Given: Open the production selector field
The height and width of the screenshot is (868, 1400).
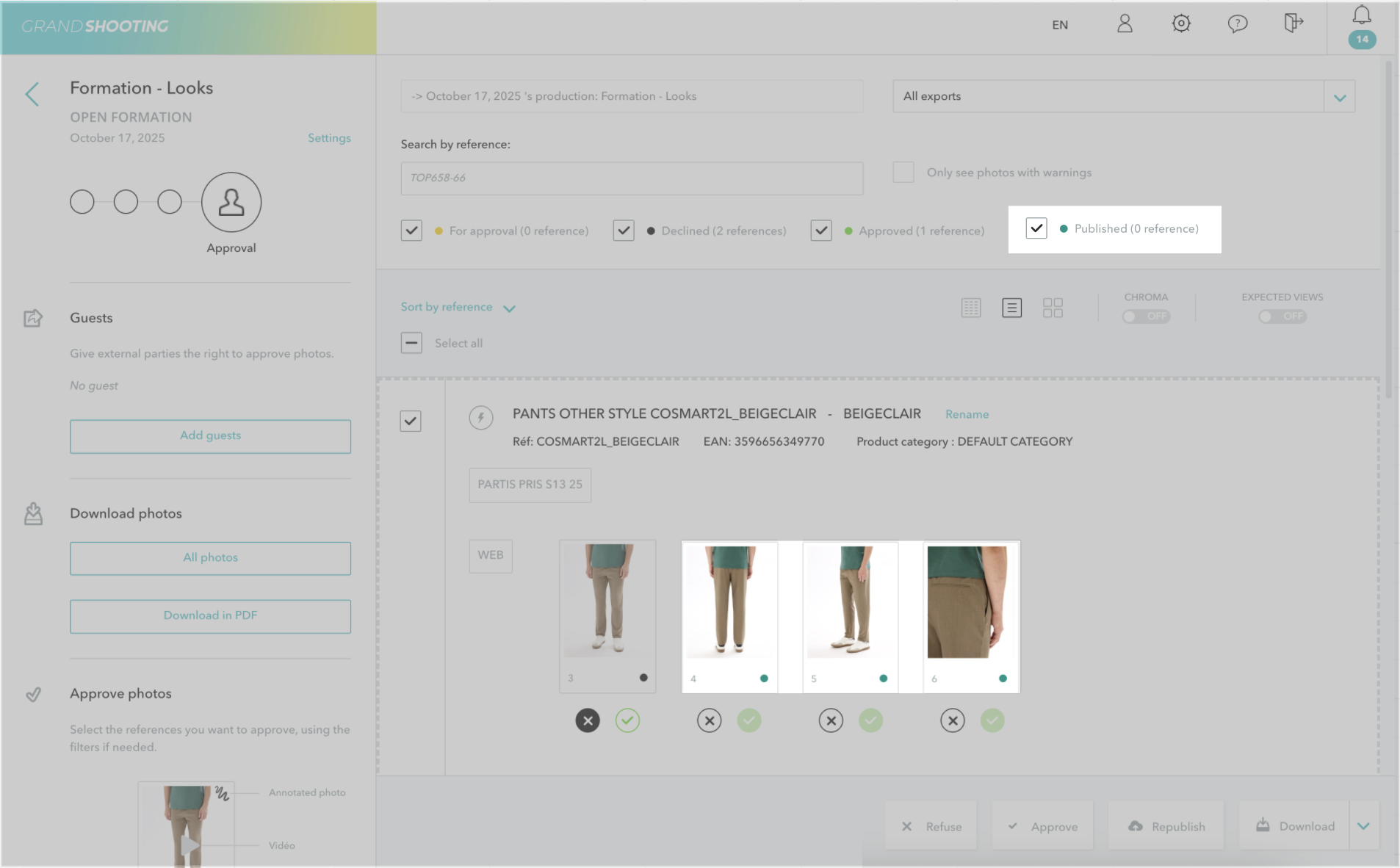Looking at the screenshot, I should [632, 96].
